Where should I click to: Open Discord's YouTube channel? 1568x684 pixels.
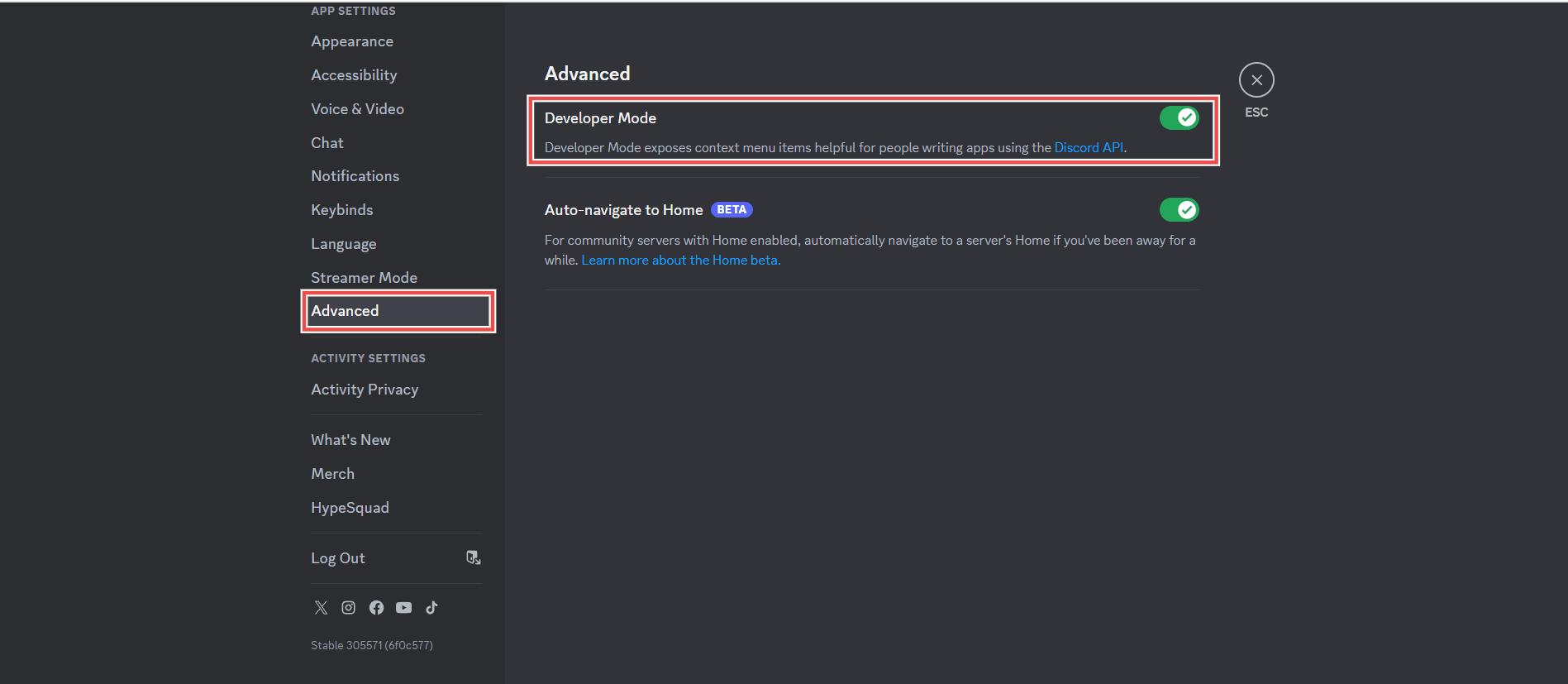click(x=403, y=607)
